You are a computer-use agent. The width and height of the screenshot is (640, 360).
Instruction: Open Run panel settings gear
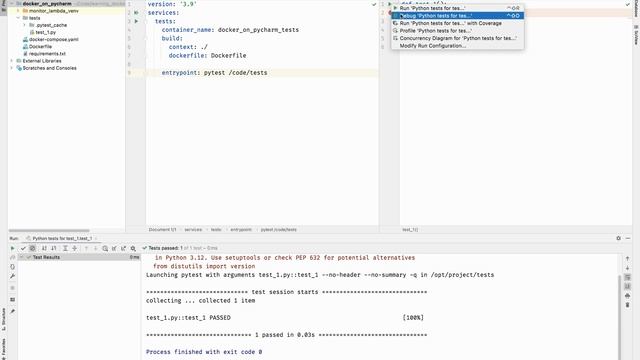(618, 238)
